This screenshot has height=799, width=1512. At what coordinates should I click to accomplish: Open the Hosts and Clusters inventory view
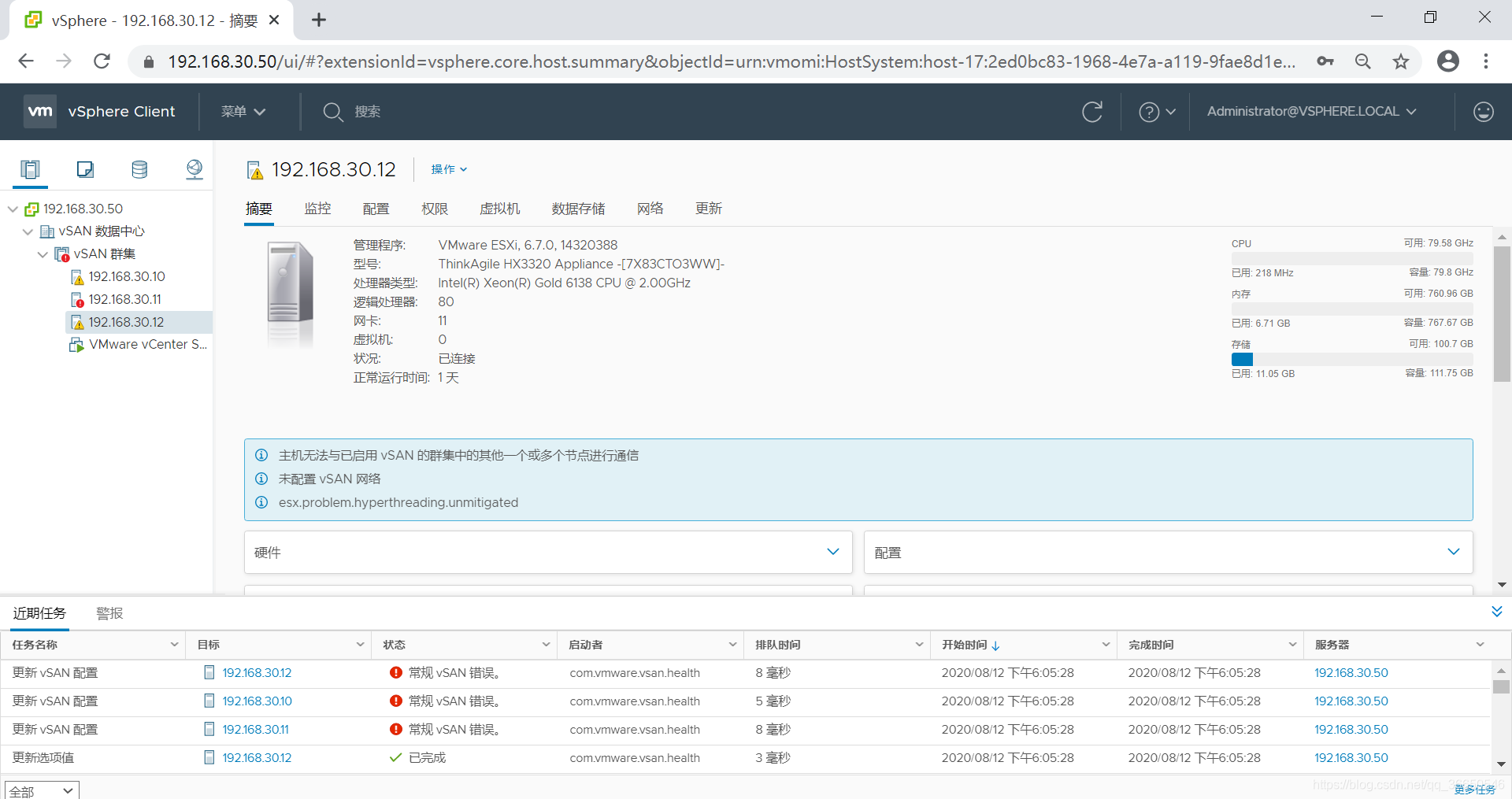point(30,169)
